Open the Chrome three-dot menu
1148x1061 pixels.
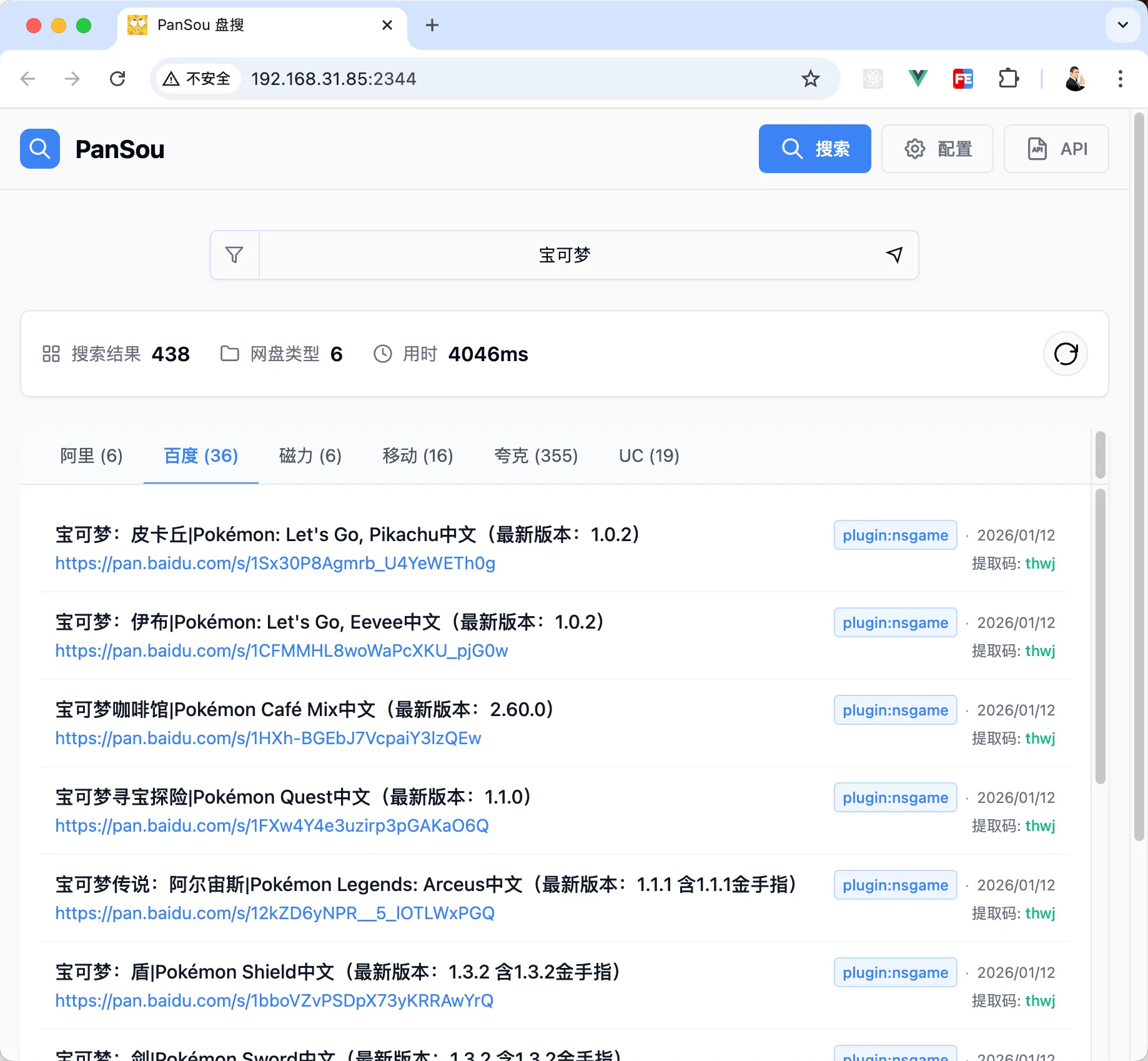(1121, 79)
